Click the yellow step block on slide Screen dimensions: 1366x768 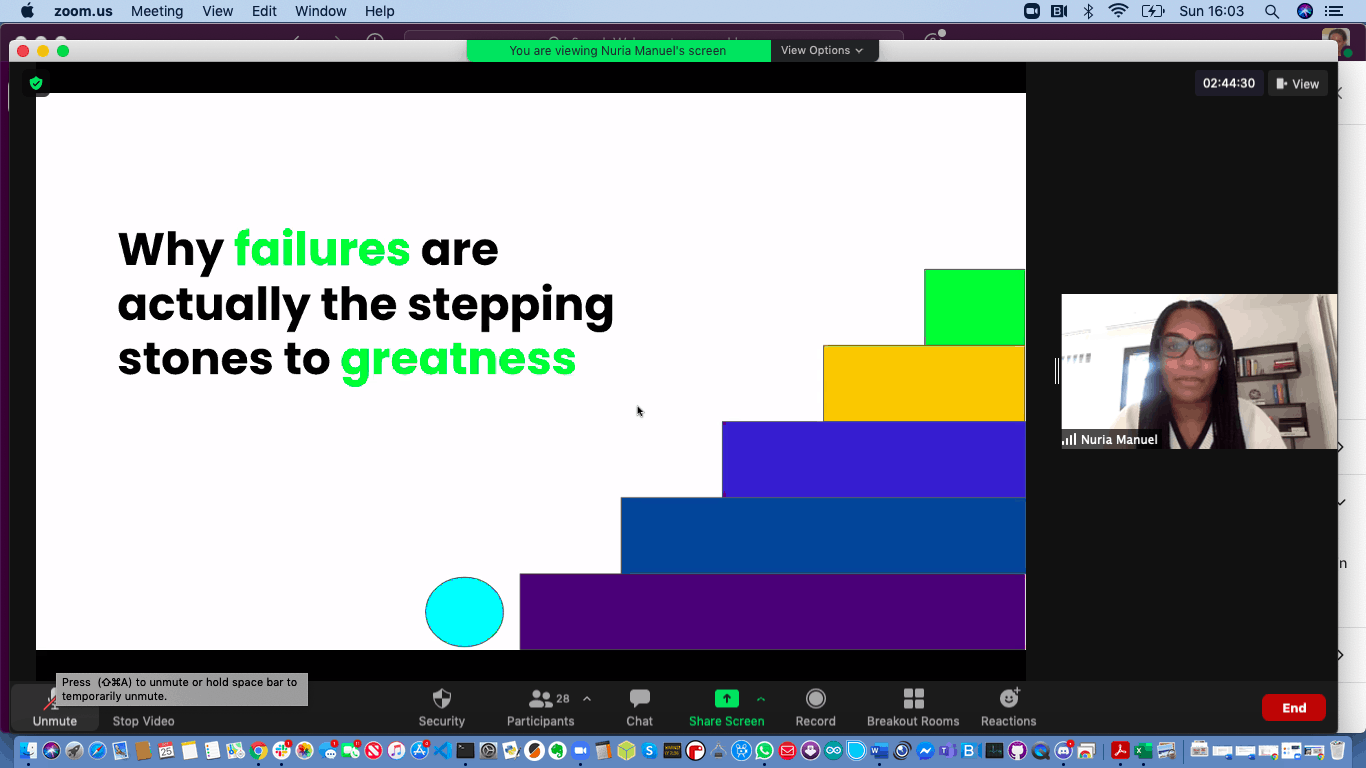[924, 383]
